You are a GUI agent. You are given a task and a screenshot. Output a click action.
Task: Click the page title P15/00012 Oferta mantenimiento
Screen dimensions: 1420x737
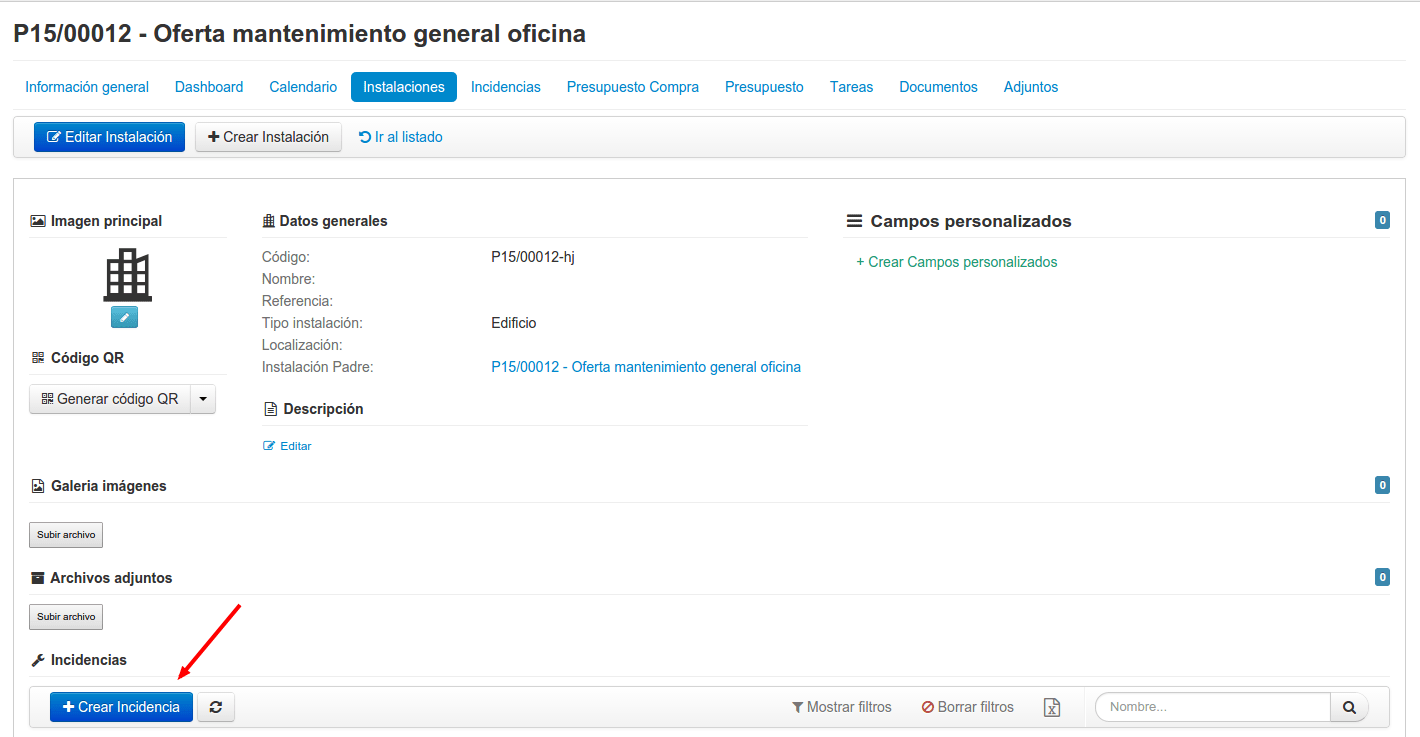299,34
